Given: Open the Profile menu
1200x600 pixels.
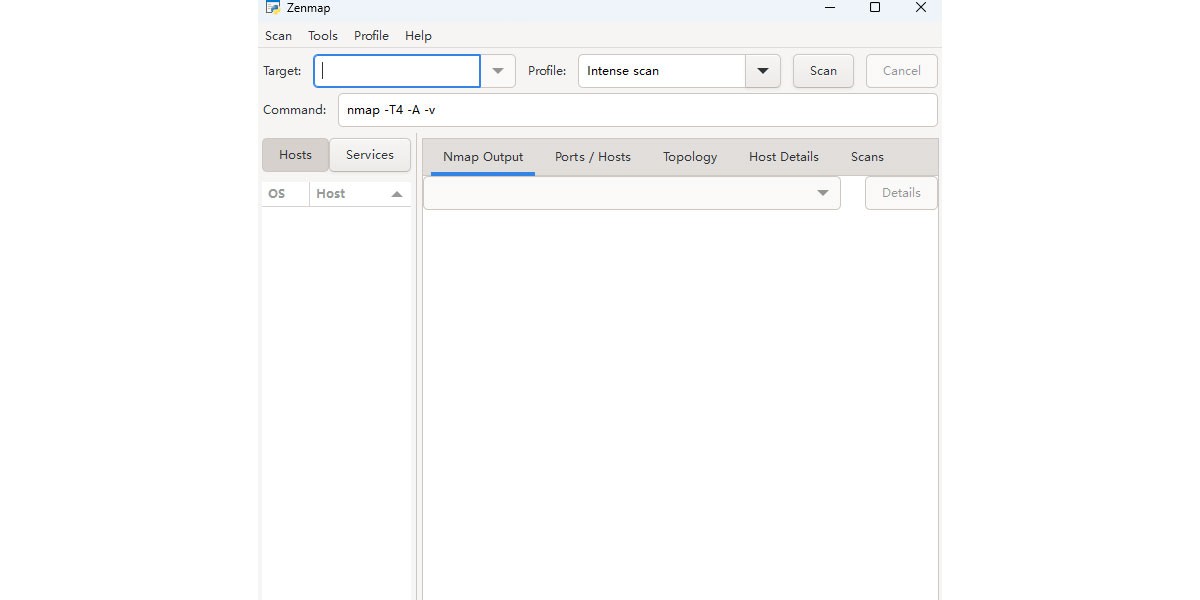Looking at the screenshot, I should click(371, 36).
